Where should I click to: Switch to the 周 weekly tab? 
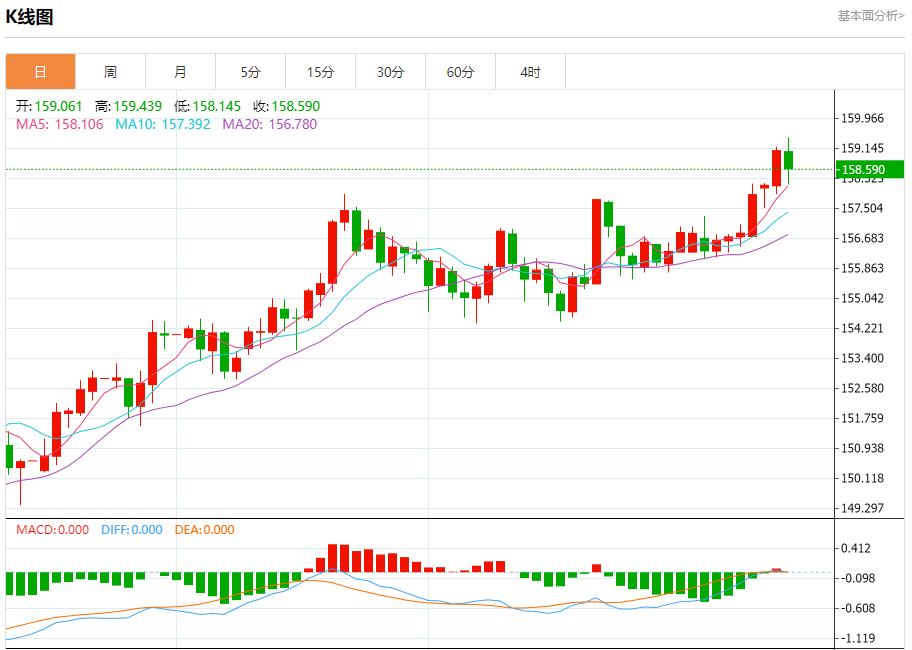(x=110, y=72)
